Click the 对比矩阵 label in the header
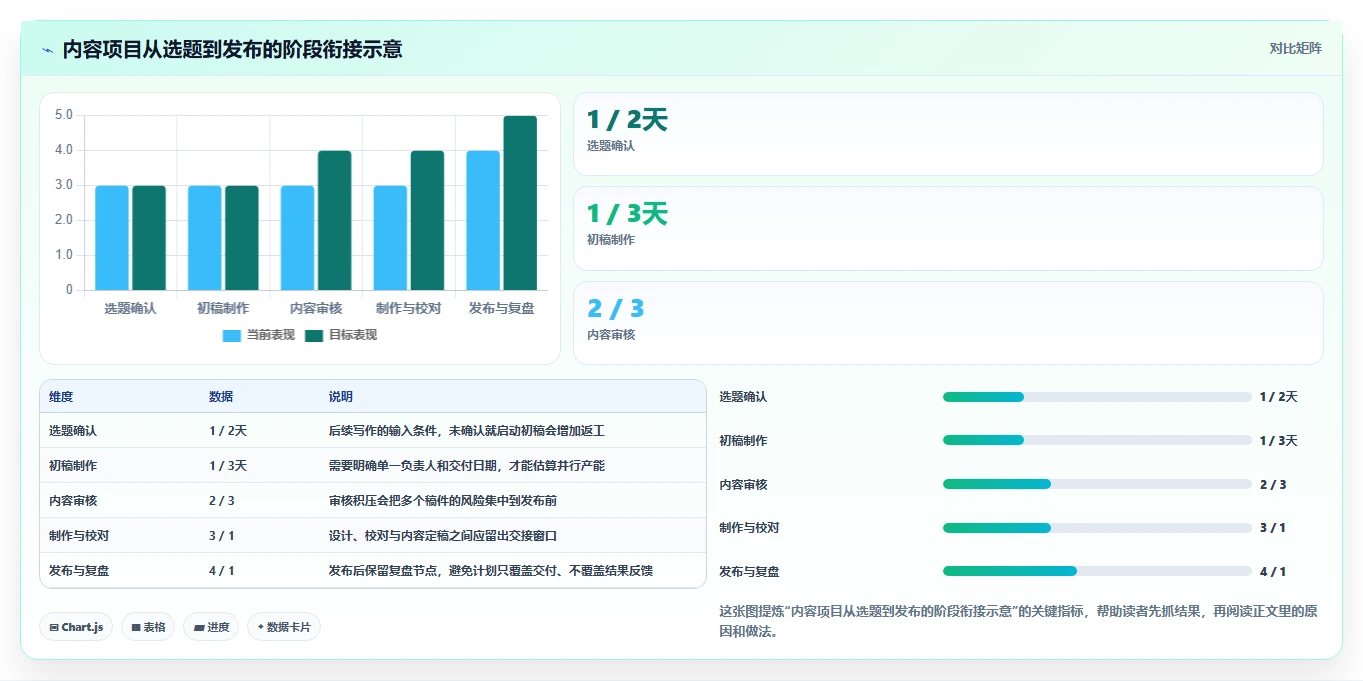This screenshot has width=1363, height=681. point(1295,48)
